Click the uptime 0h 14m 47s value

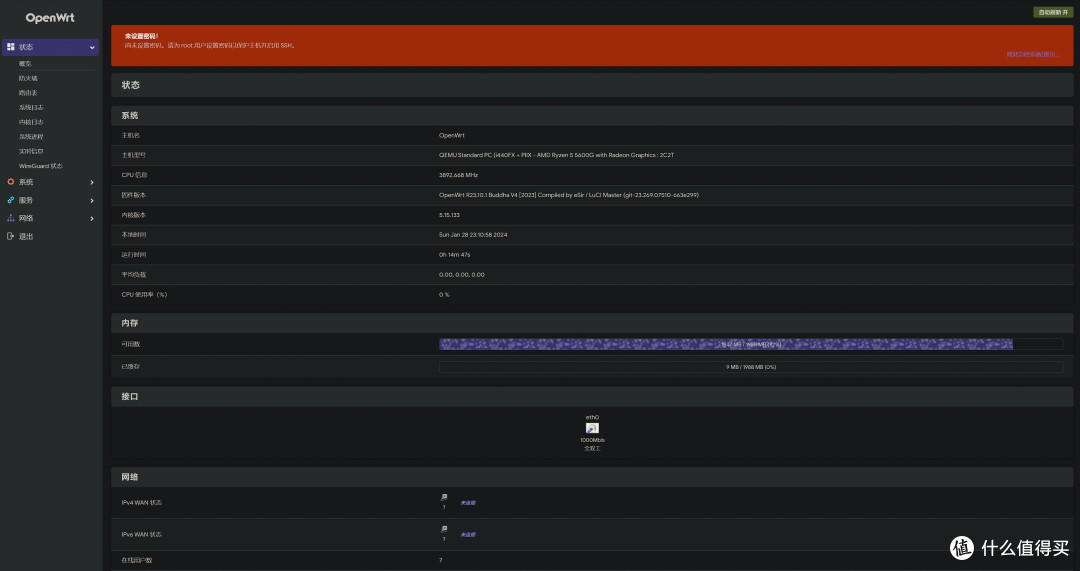click(x=455, y=255)
